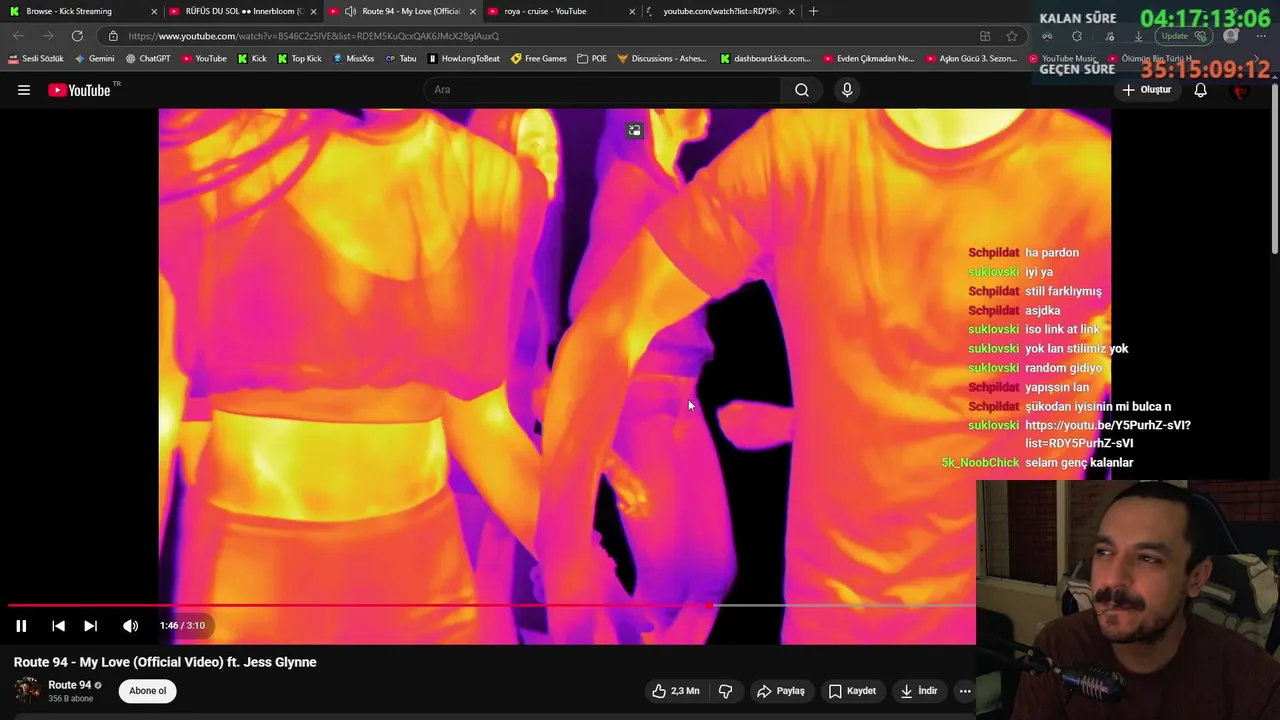1280x720 pixels.
Task: Open MissXss bookmark
Action: 353,59
